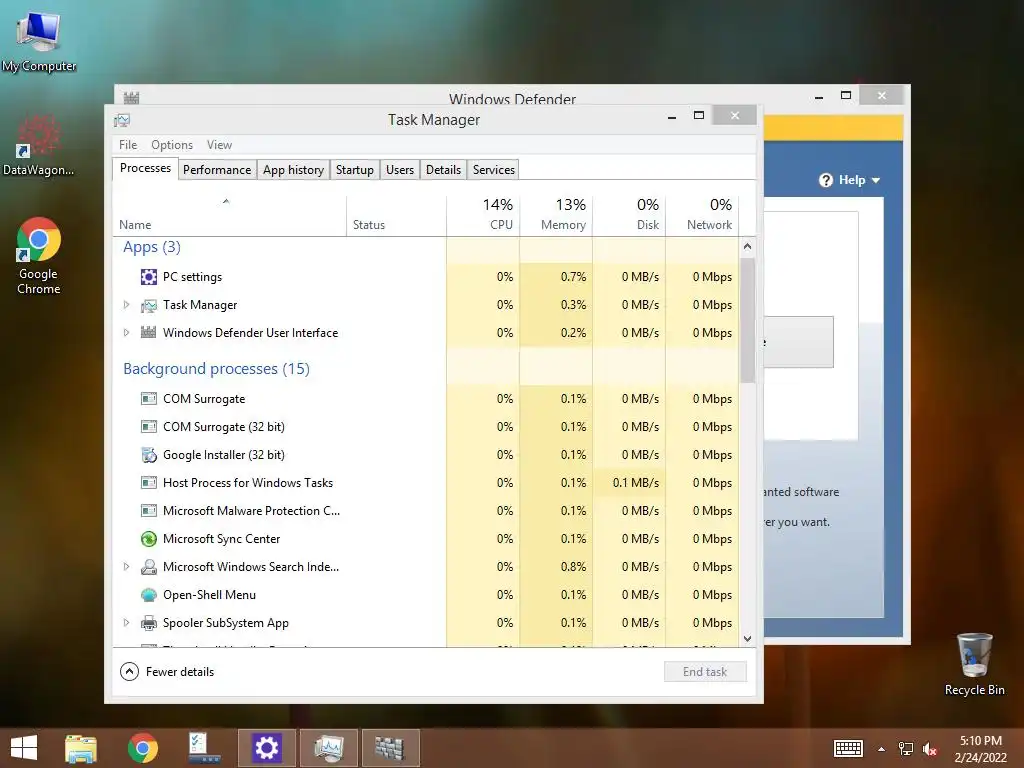Open the View menu
The image size is (1024, 768).
tap(219, 145)
